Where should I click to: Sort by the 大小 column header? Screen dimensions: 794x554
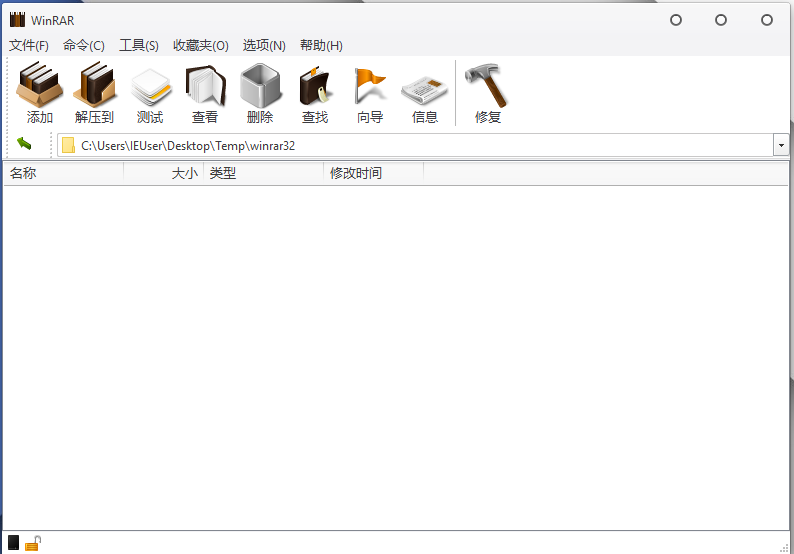tap(164, 173)
